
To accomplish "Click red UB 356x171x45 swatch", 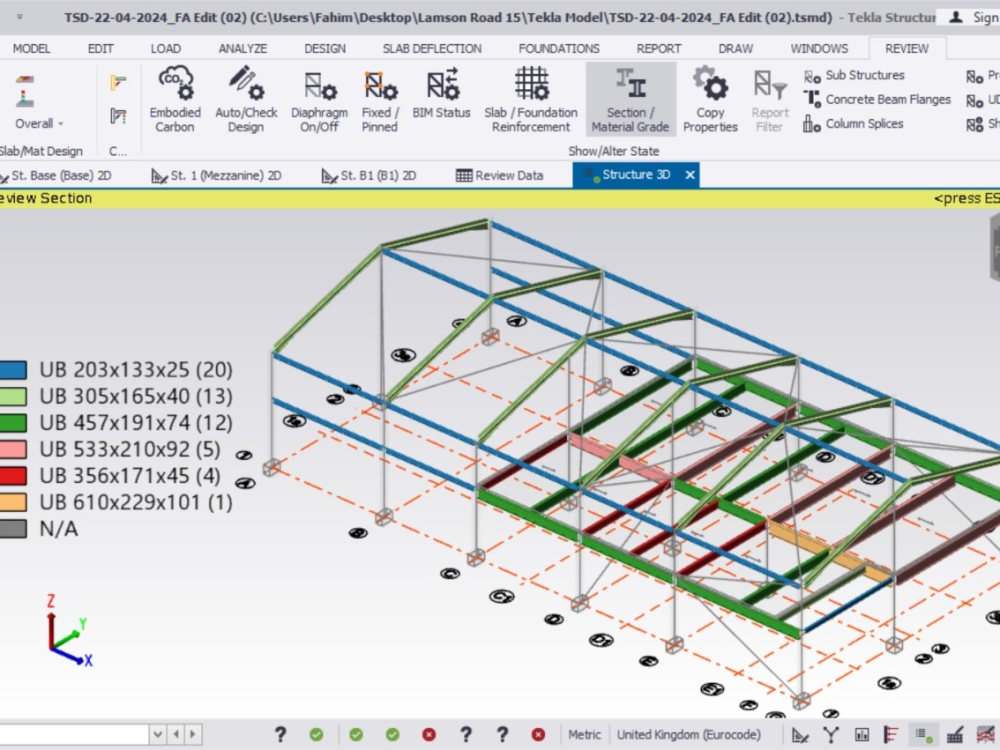I will 13,476.
